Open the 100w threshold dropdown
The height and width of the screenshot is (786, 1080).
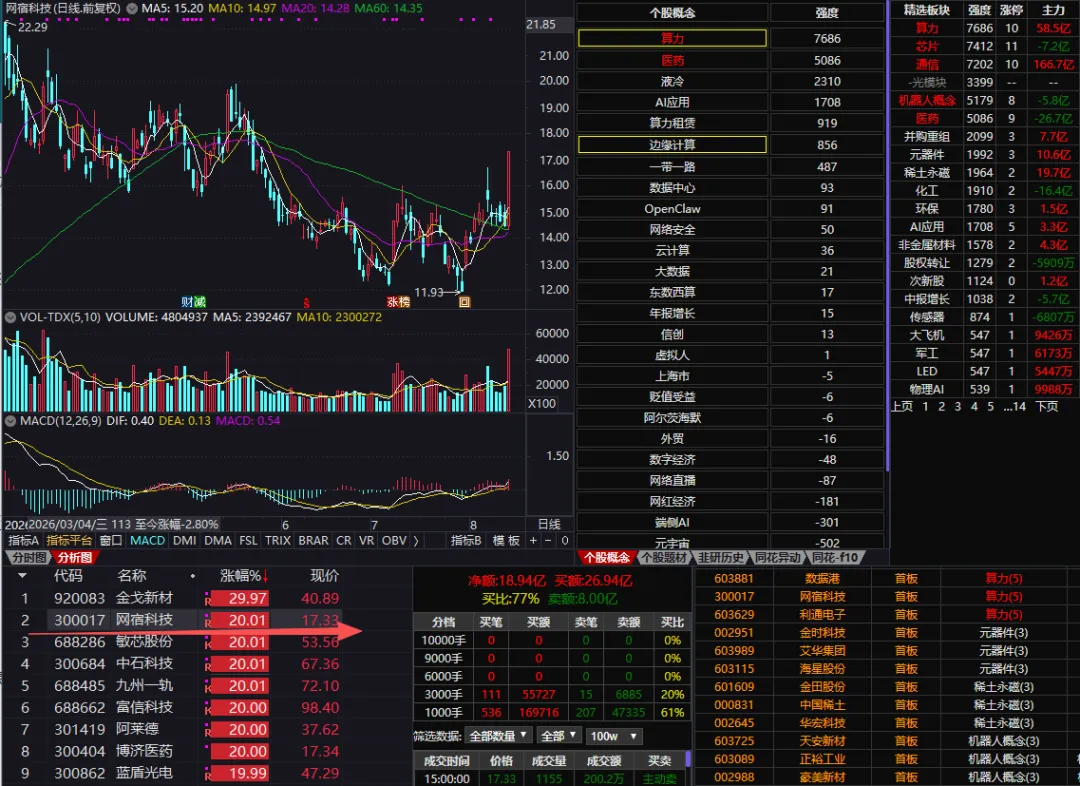tap(613, 736)
